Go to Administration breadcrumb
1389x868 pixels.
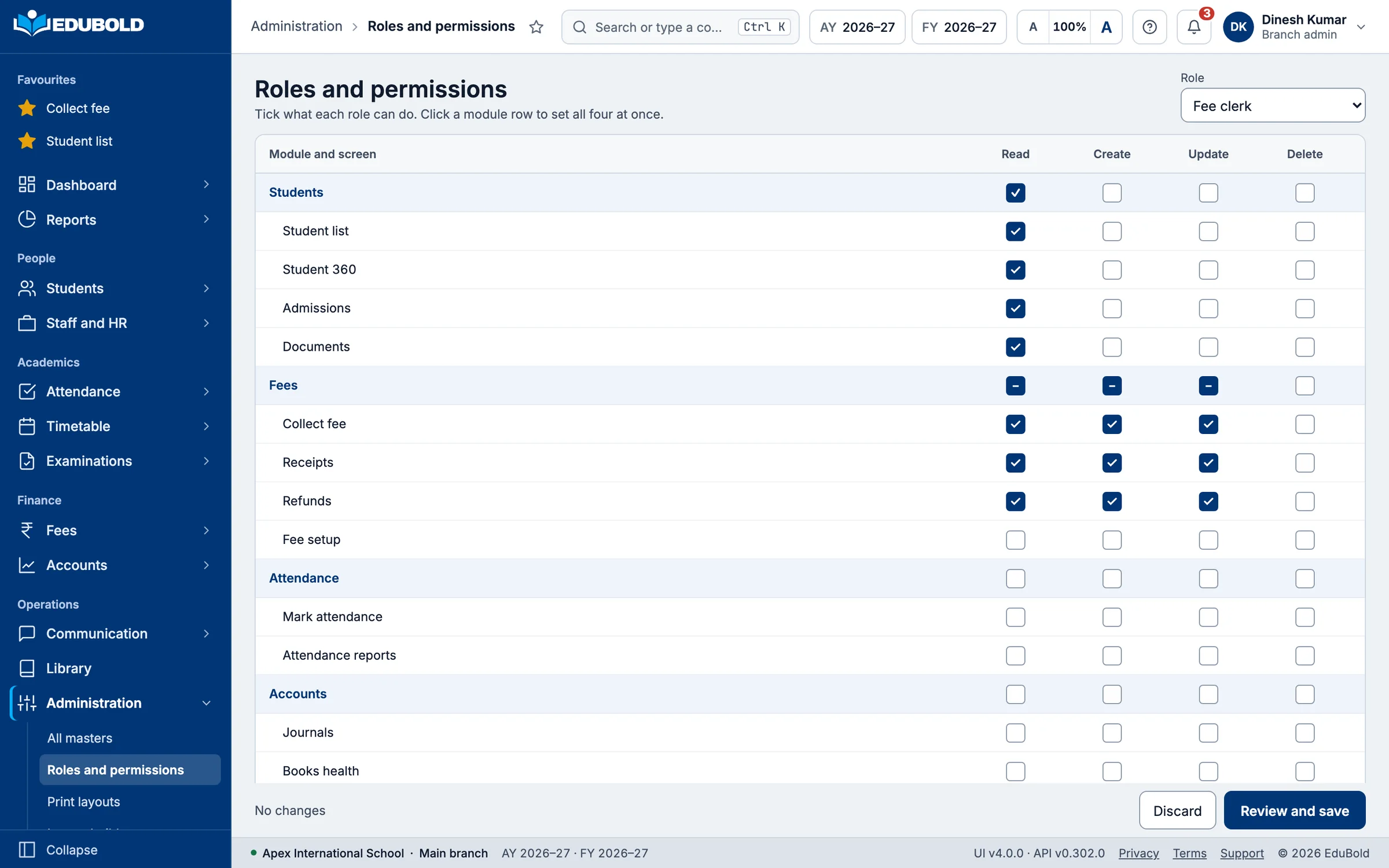(296, 27)
